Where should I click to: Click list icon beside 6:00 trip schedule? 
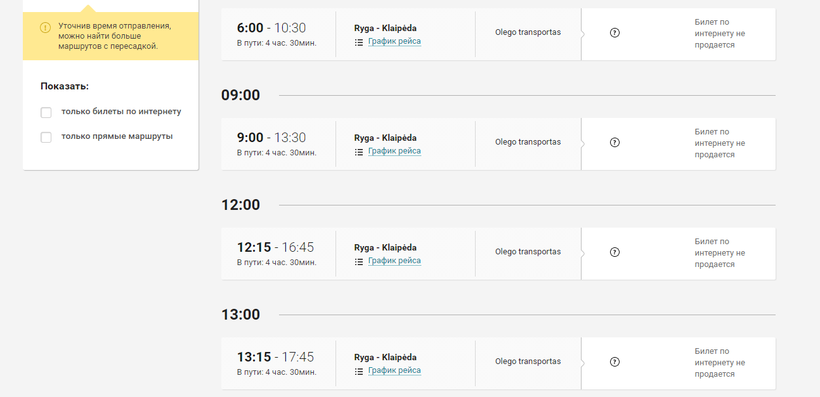359,42
